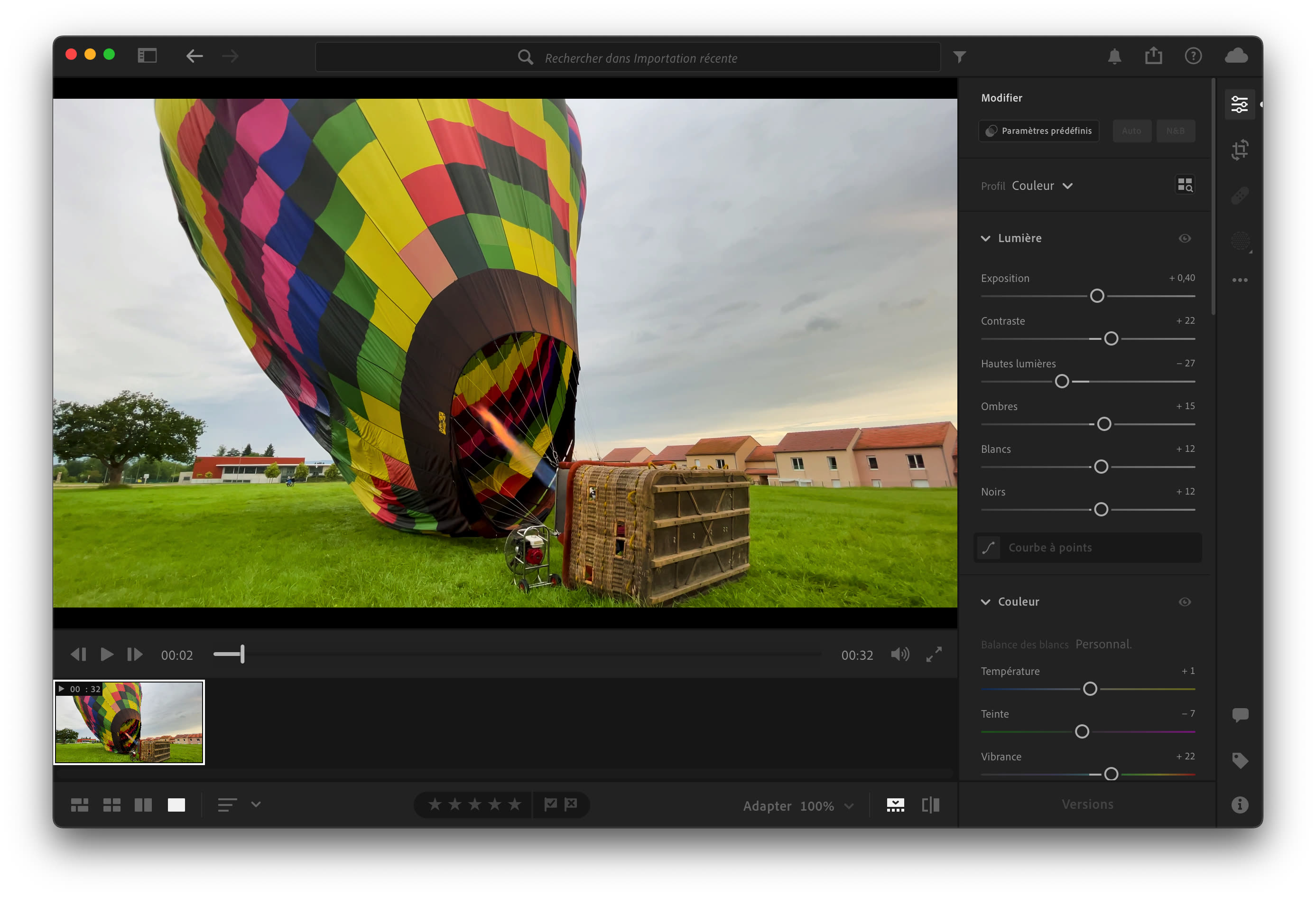The image size is (1316, 898).
Task: Open the Courbe à points editor
Action: click(1087, 547)
